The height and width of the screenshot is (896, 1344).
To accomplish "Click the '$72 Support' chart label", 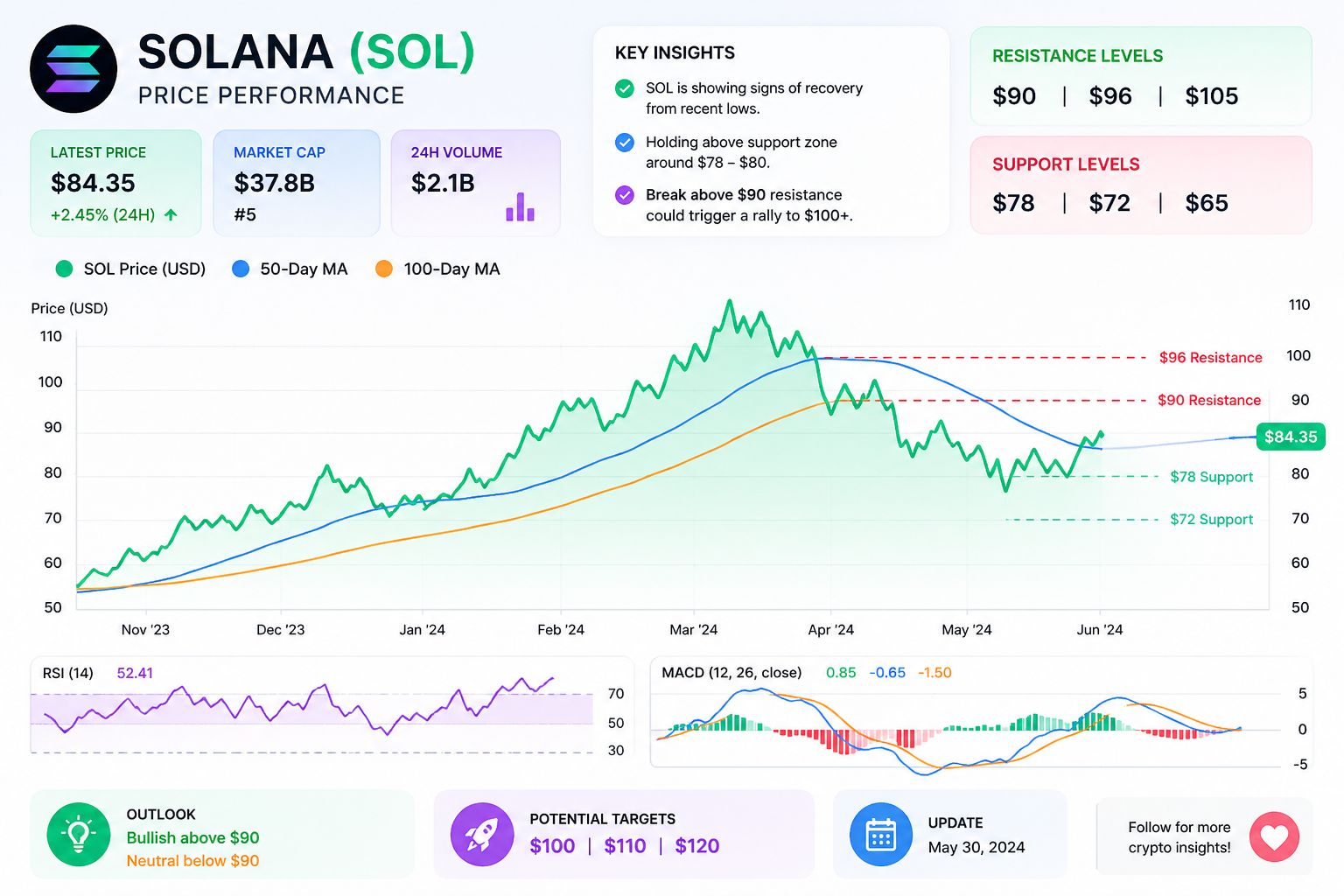I will [x=1212, y=519].
